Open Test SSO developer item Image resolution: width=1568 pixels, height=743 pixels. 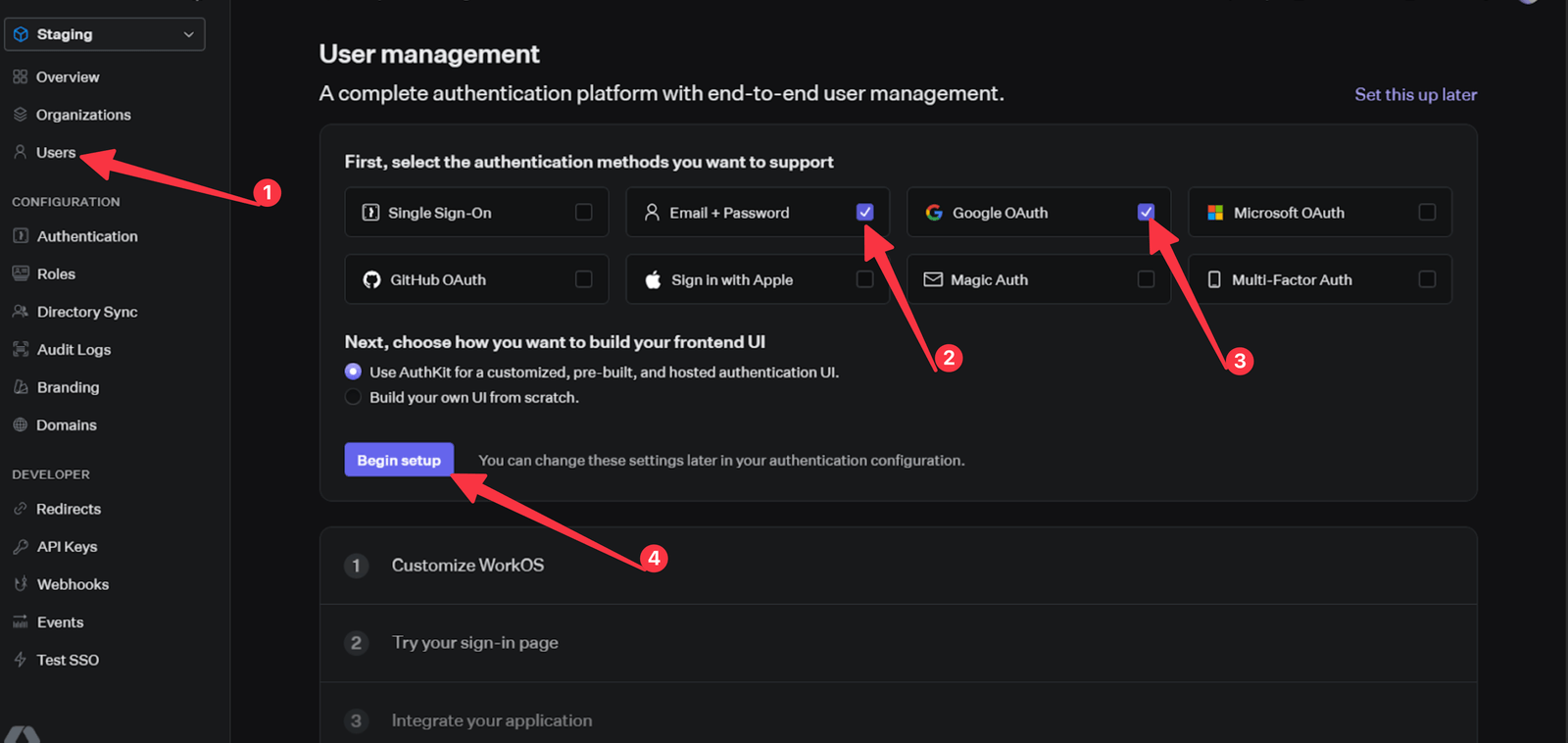click(68, 660)
